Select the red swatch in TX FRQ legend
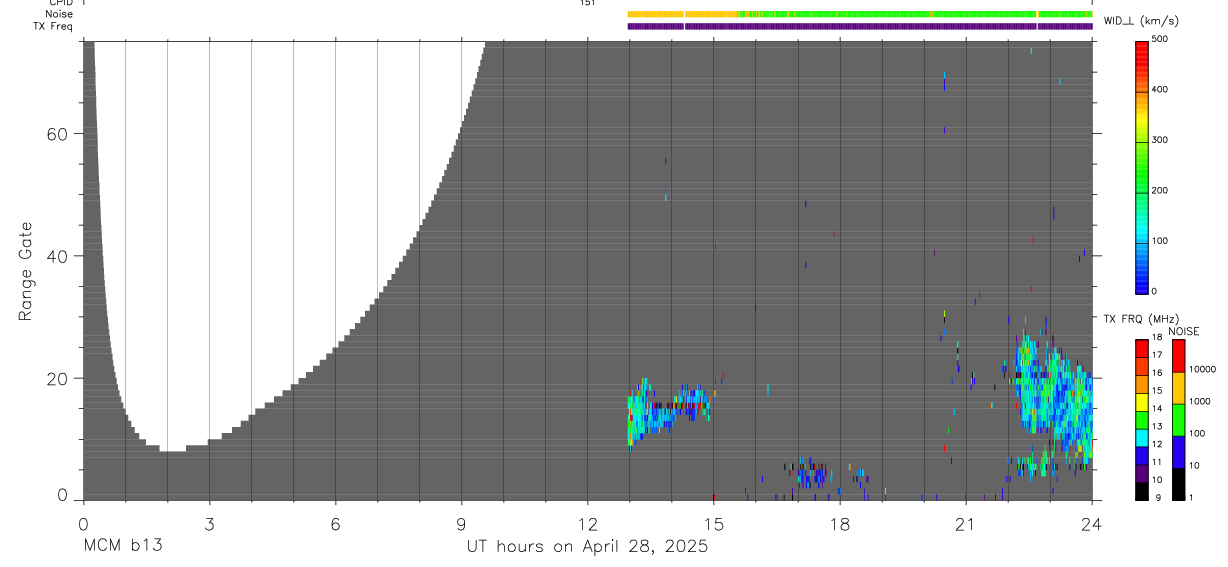The width and height of the screenshot is (1228, 567). point(1142,348)
